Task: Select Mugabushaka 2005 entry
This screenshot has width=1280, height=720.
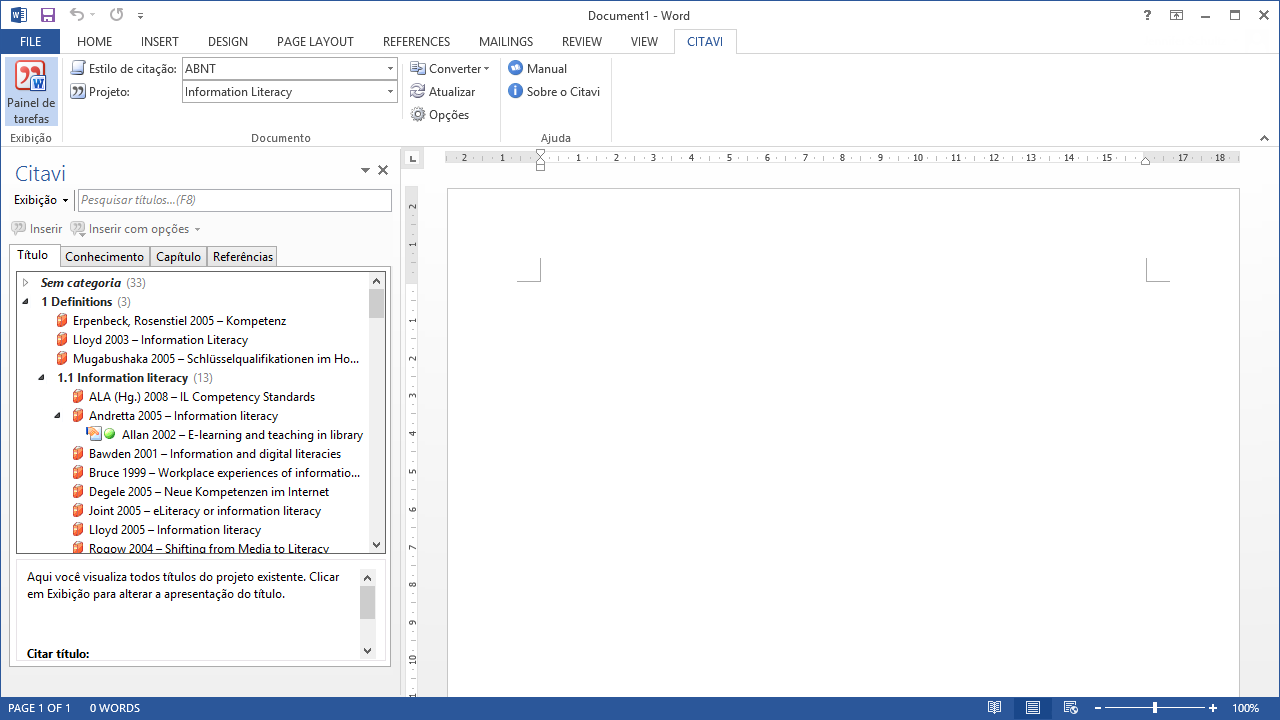Action: point(216,359)
